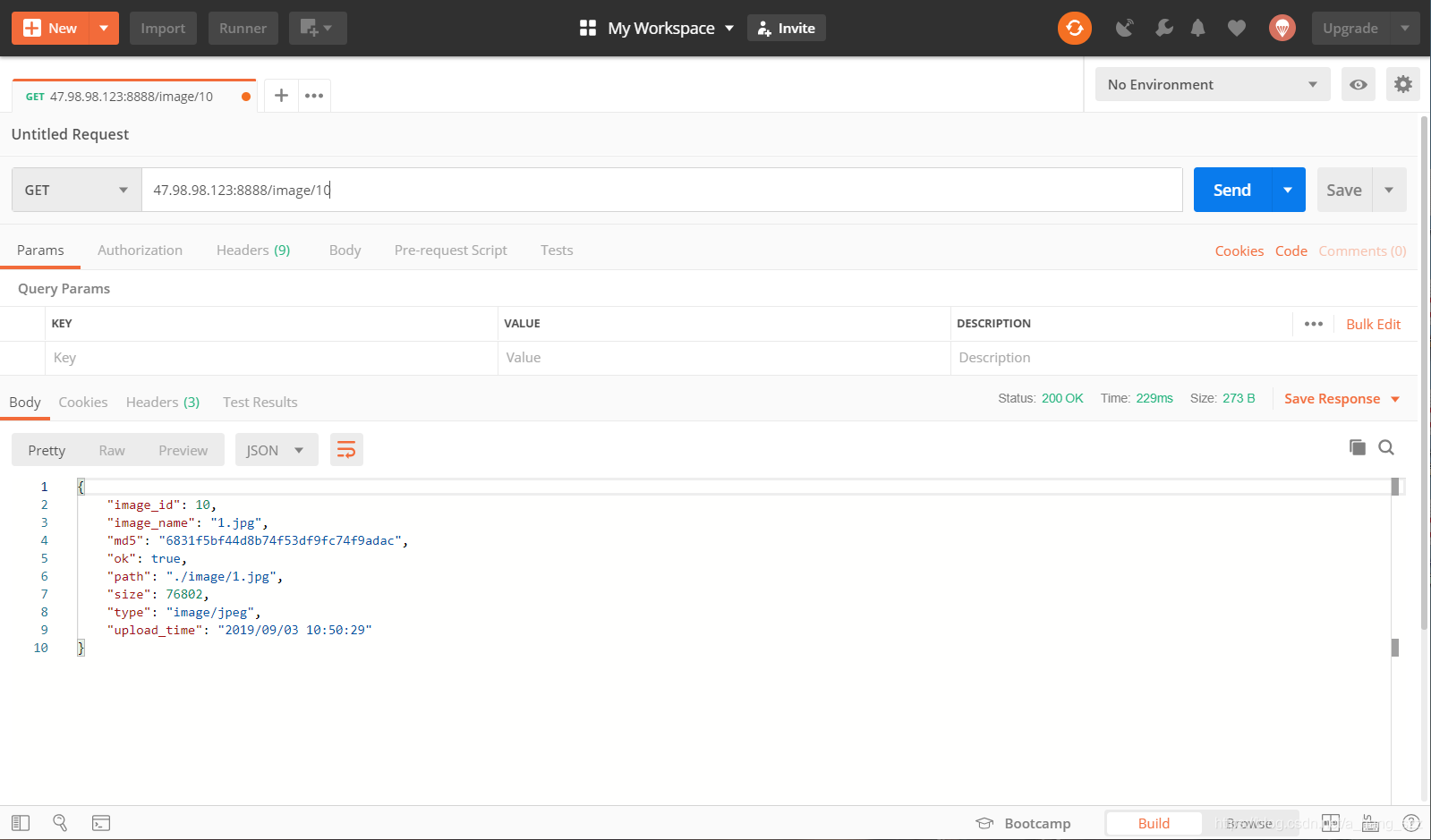Viewport: 1431px width, 840px height.
Task: Click the New button
Action: (51, 28)
